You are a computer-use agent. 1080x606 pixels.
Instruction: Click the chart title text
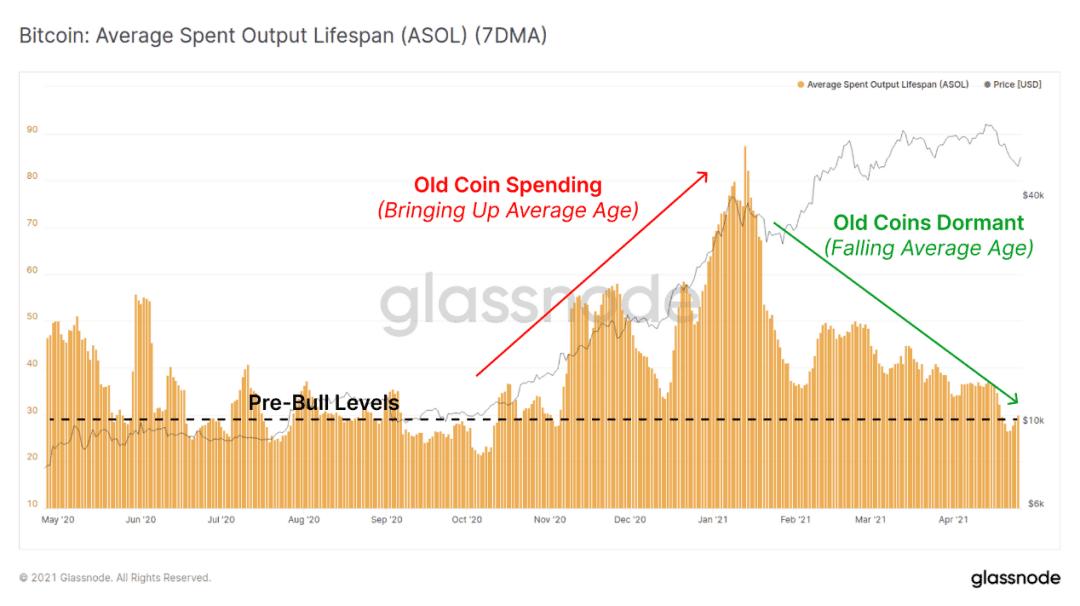point(283,35)
